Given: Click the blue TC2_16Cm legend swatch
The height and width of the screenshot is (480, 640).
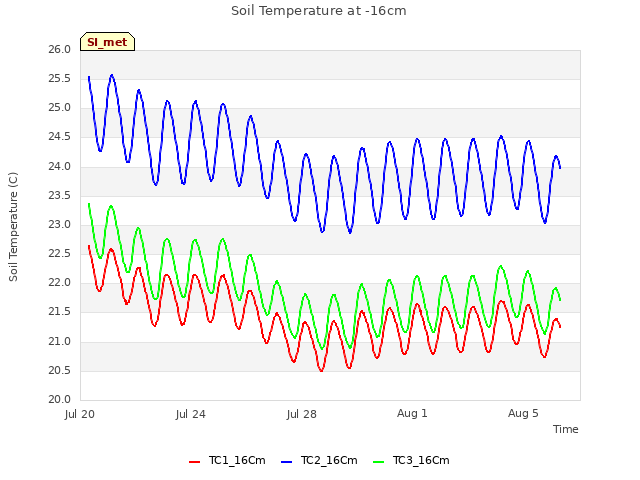Looking at the screenshot, I should pos(287,462).
